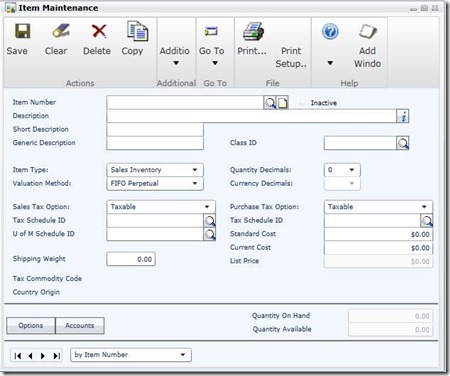Open the Sales Tax Schedule ID lookup
The height and width of the screenshot is (376, 450).
(x=210, y=221)
